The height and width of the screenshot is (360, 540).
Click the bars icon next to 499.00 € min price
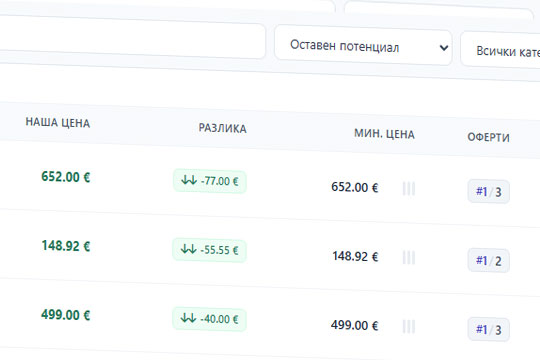pos(409,327)
